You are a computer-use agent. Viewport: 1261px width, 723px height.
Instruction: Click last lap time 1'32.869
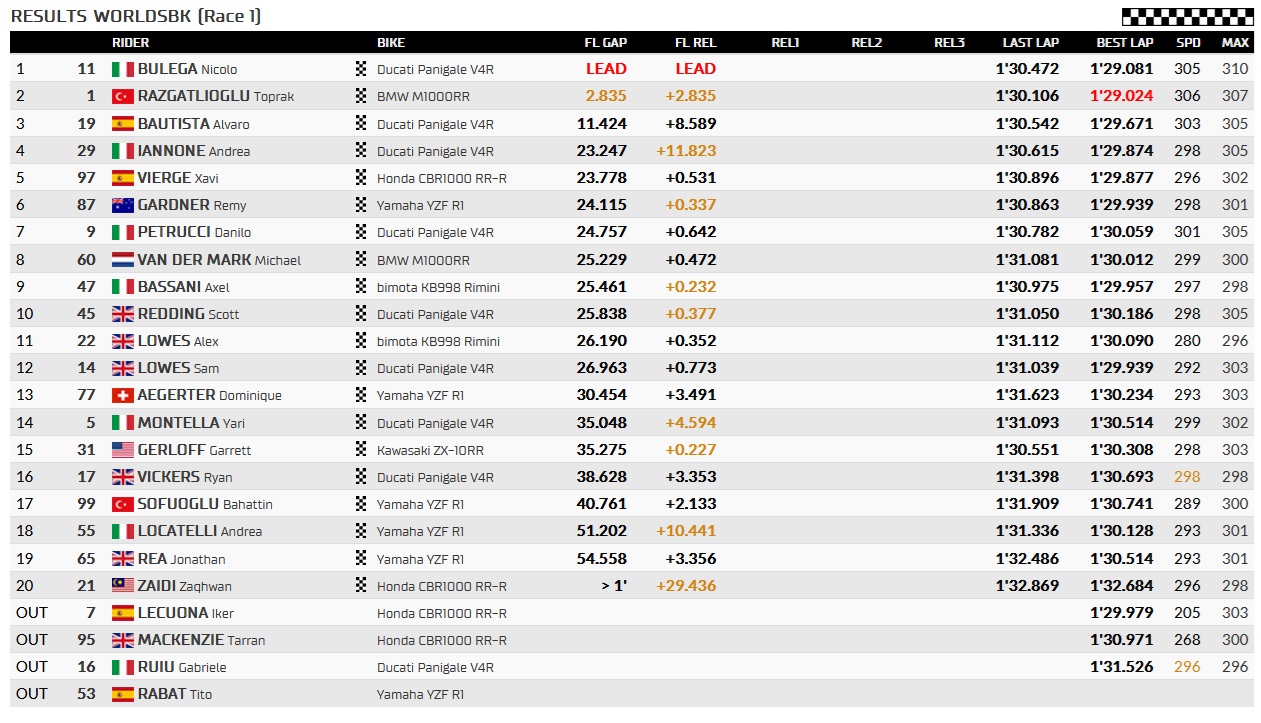coord(1028,586)
